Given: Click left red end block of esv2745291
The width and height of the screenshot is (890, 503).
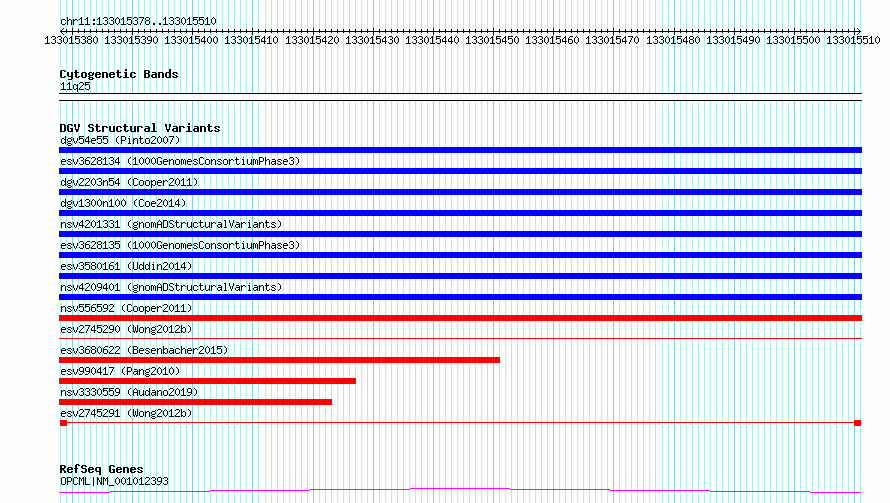Looking at the screenshot, I should click(63, 423).
